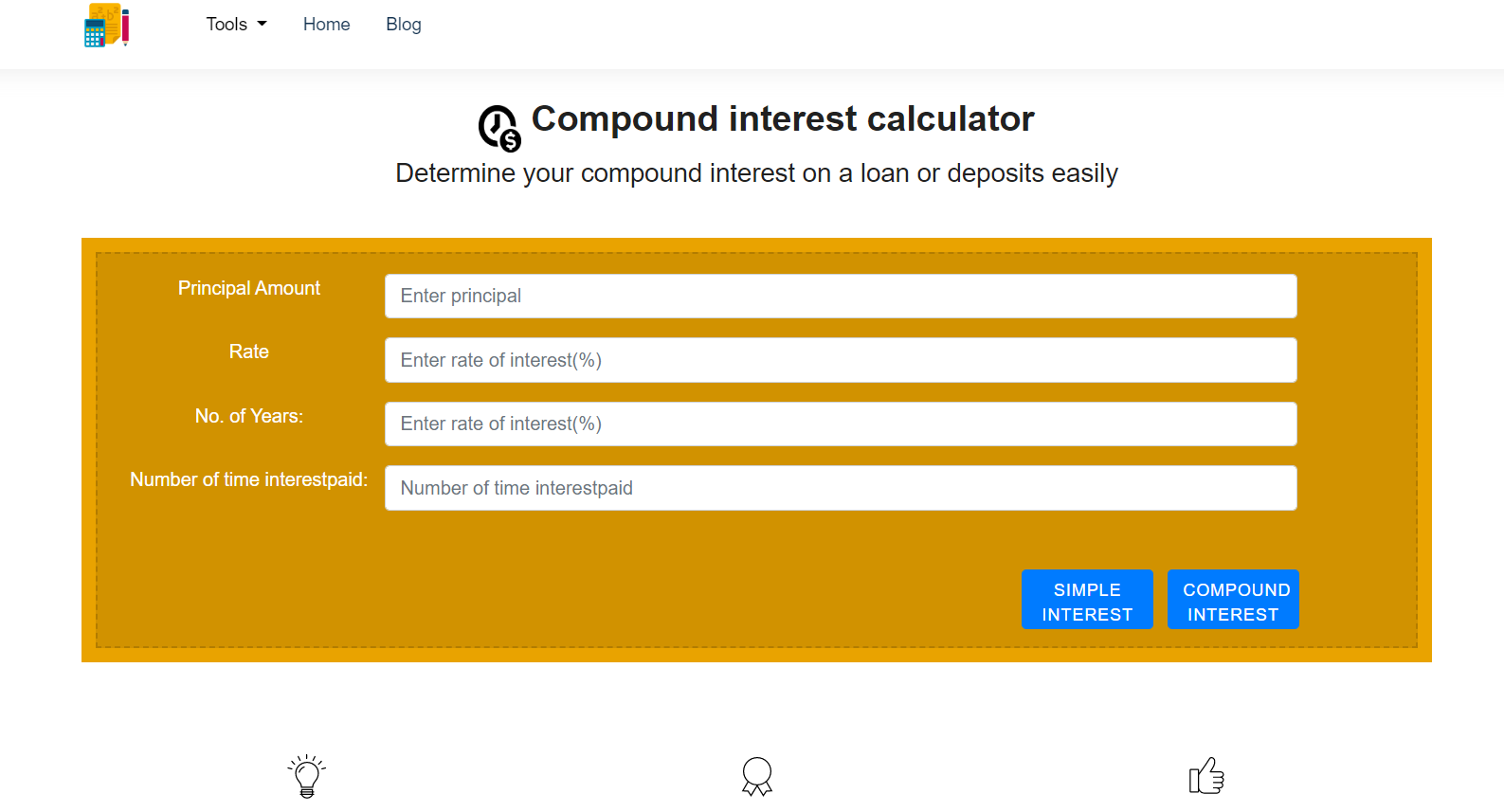The image size is (1504, 812).
Task: Click the clock with dollar sign icon
Action: point(499,128)
